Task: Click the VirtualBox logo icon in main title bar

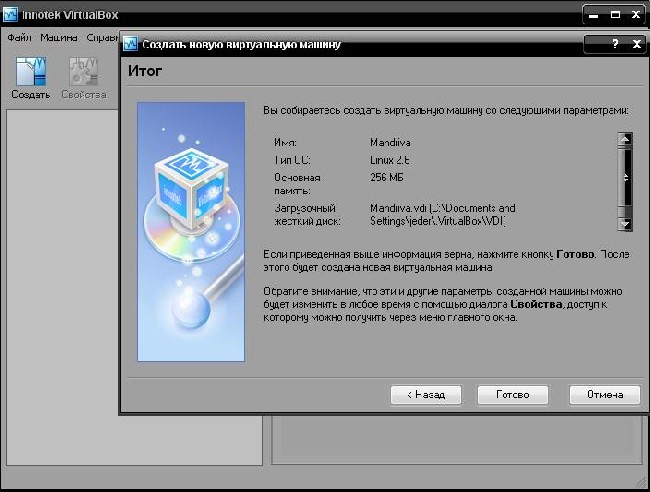Action: 10,15
